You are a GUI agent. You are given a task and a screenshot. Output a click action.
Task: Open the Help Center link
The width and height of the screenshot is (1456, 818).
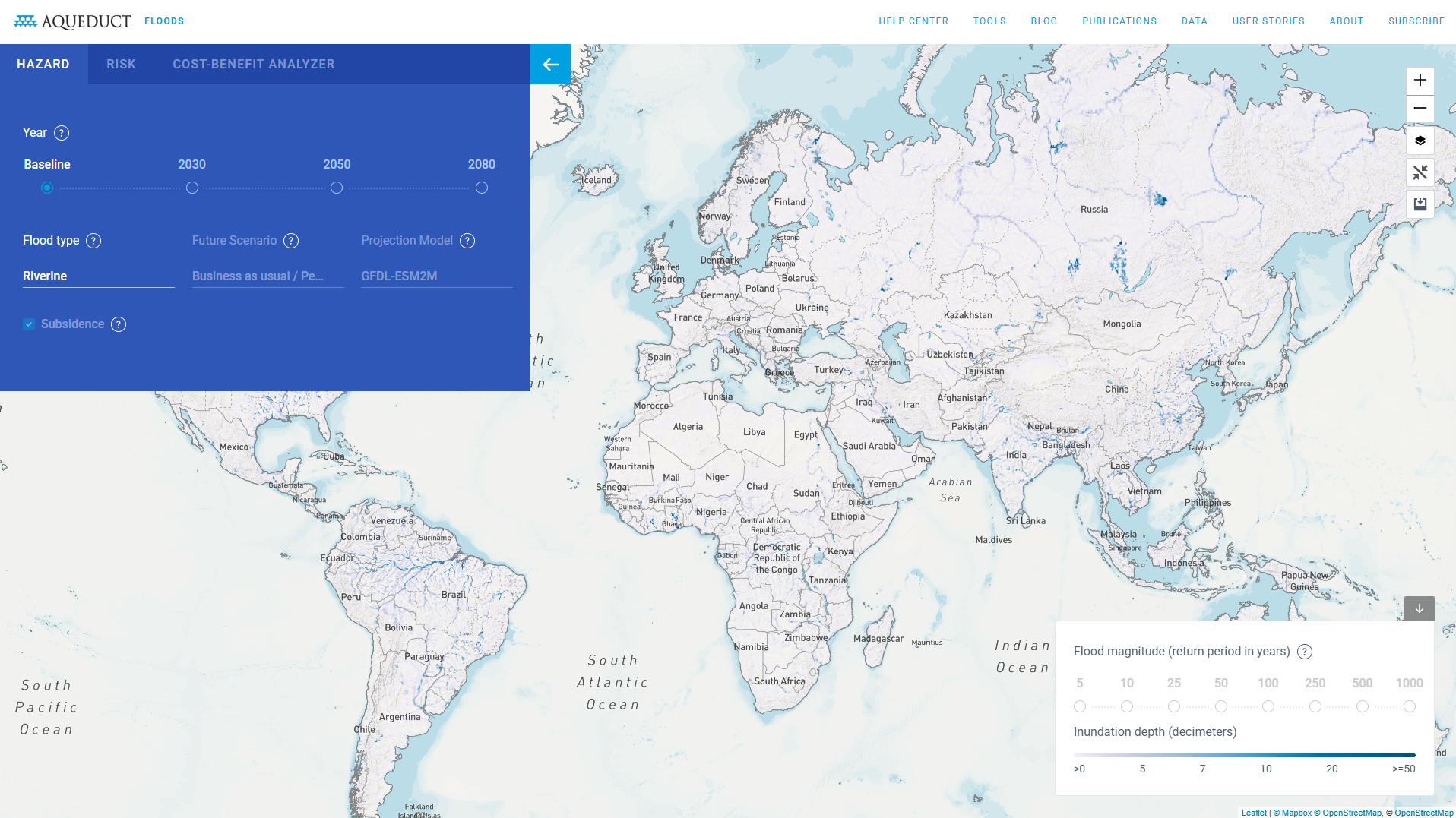point(913,21)
